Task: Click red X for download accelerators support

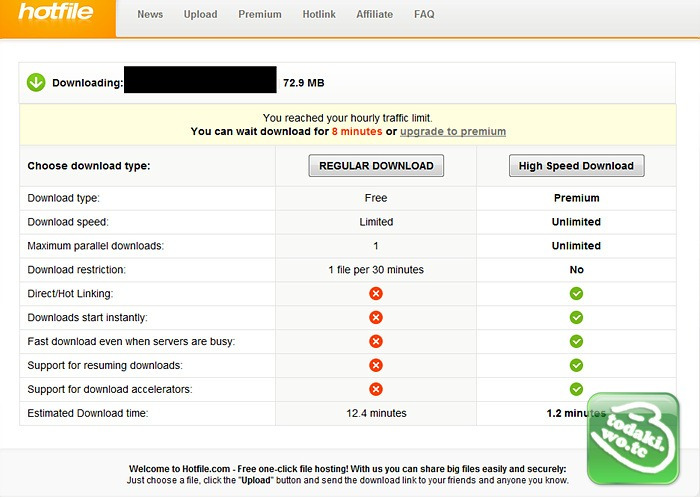Action: coord(376,389)
